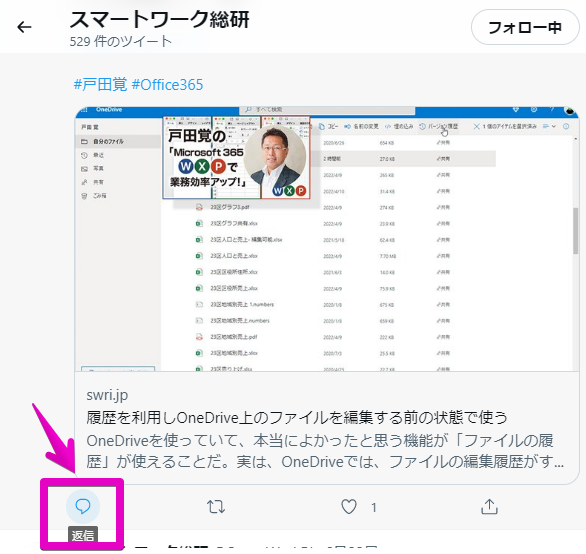Open the #Office365 hashtag link
The image size is (586, 554).
click(x=167, y=84)
